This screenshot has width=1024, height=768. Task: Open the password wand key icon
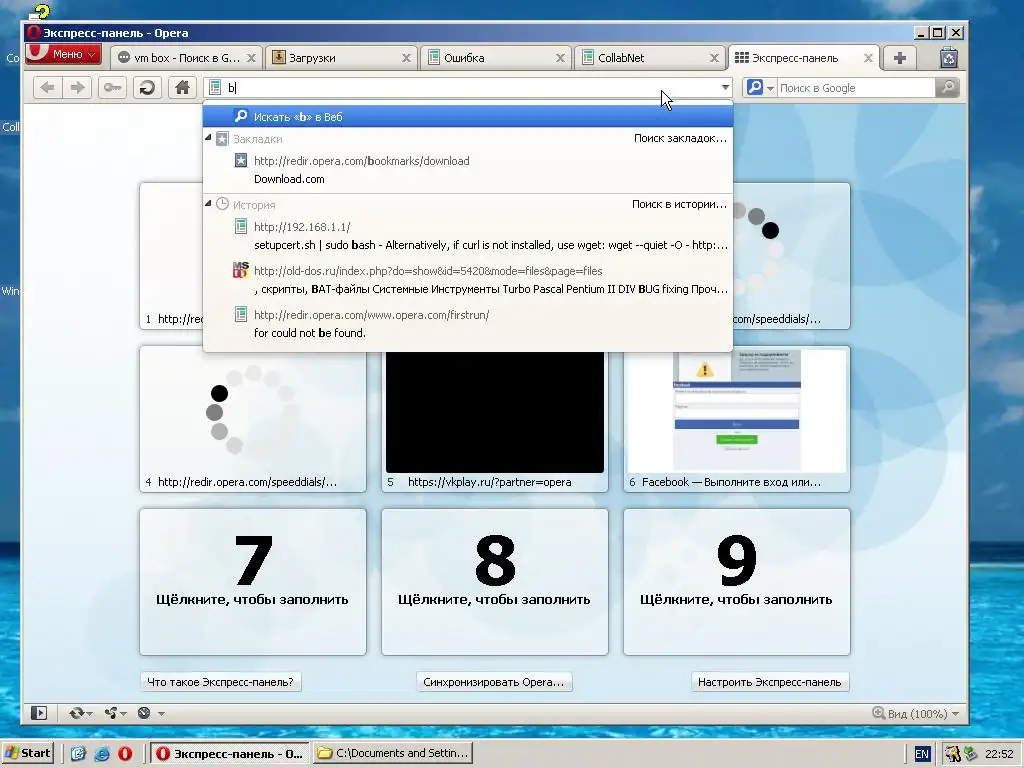[x=112, y=88]
